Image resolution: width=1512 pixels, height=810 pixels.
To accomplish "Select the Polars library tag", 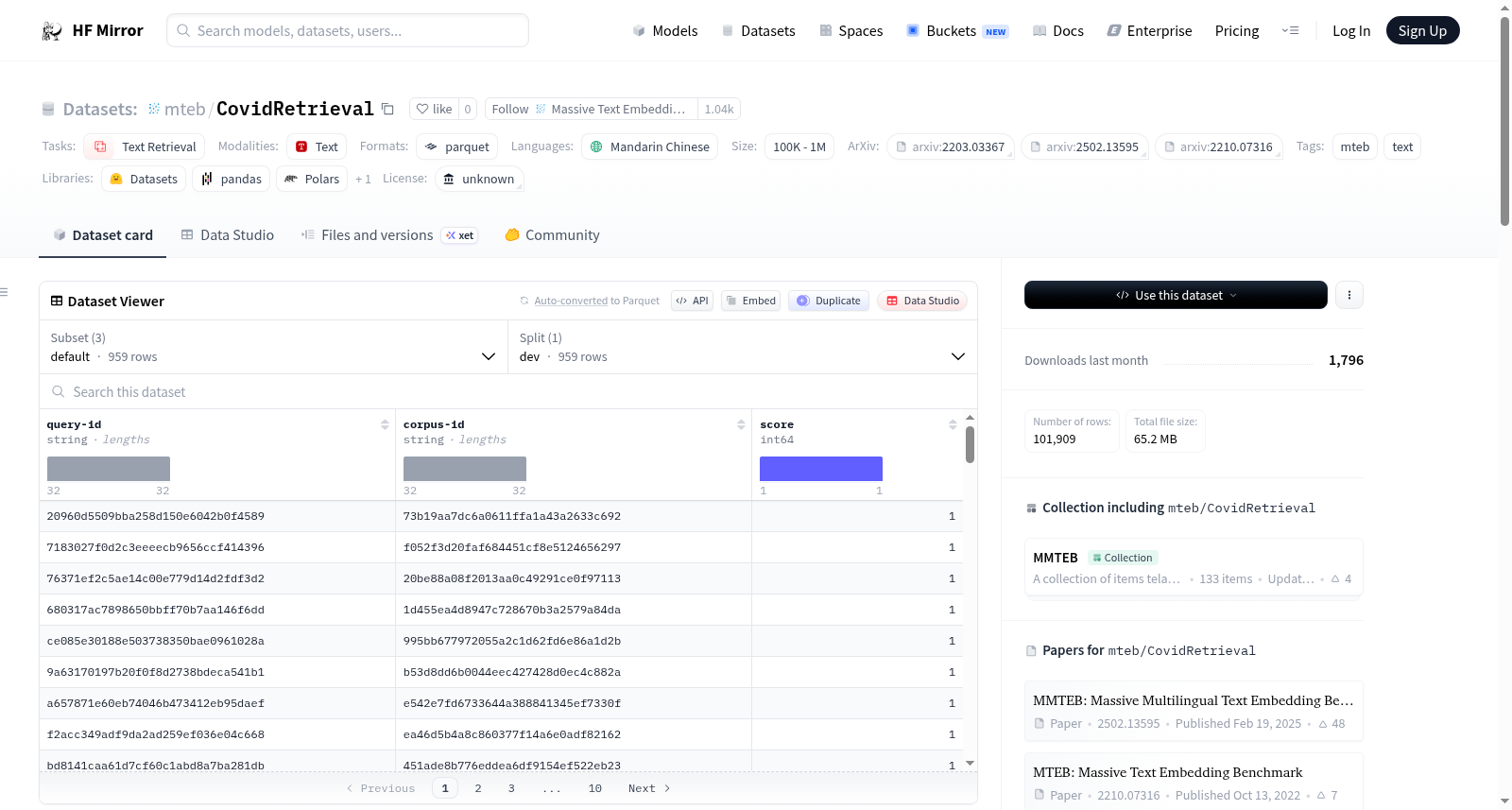I will (x=312, y=179).
